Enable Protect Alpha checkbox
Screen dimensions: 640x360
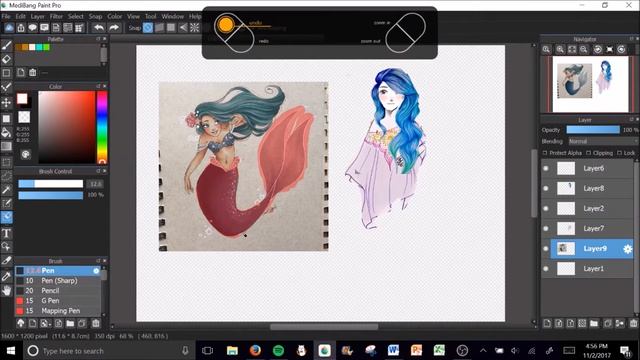(x=545, y=153)
